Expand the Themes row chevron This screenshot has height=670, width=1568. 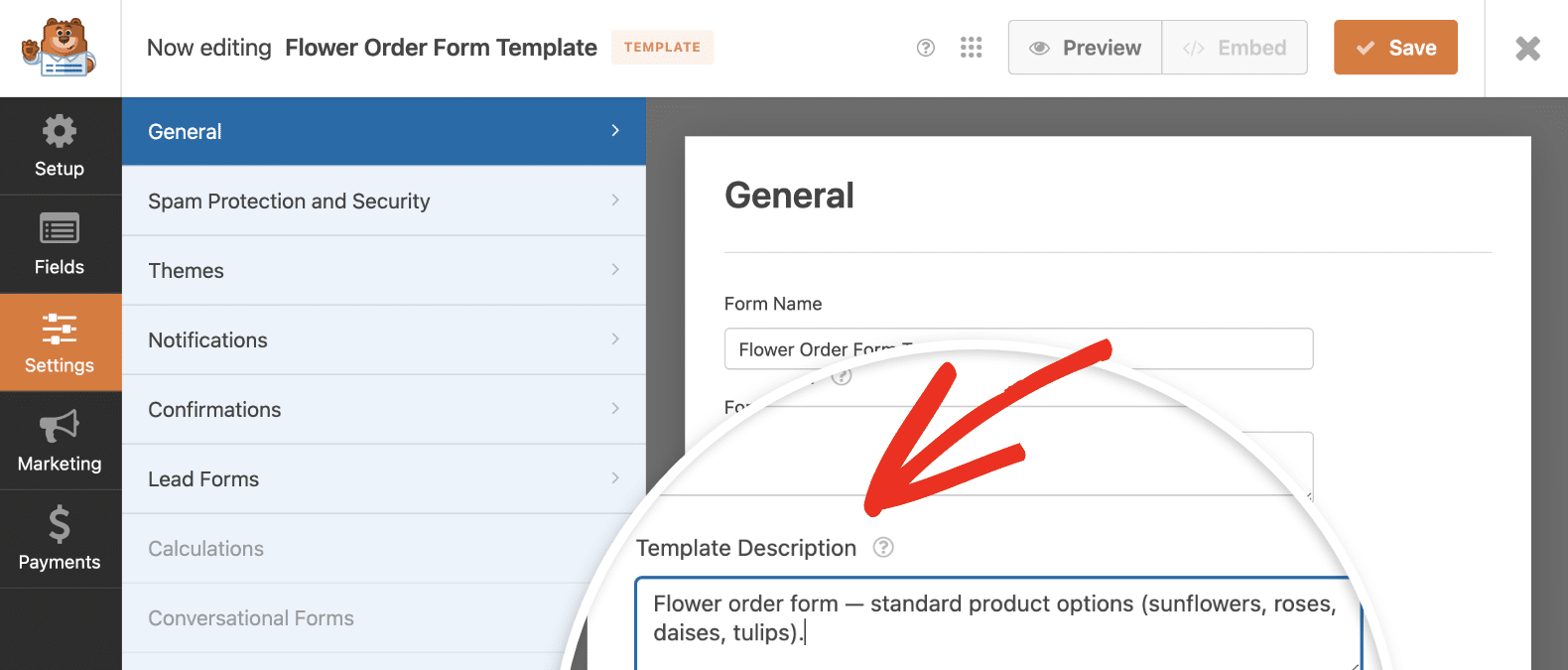click(x=615, y=269)
